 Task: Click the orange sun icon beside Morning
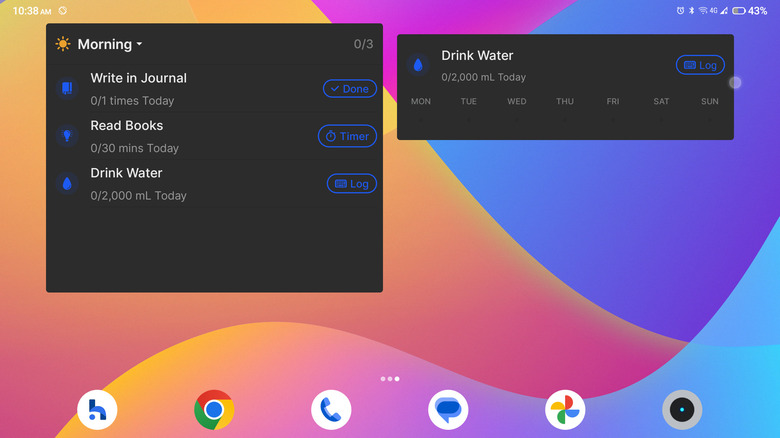(x=63, y=44)
